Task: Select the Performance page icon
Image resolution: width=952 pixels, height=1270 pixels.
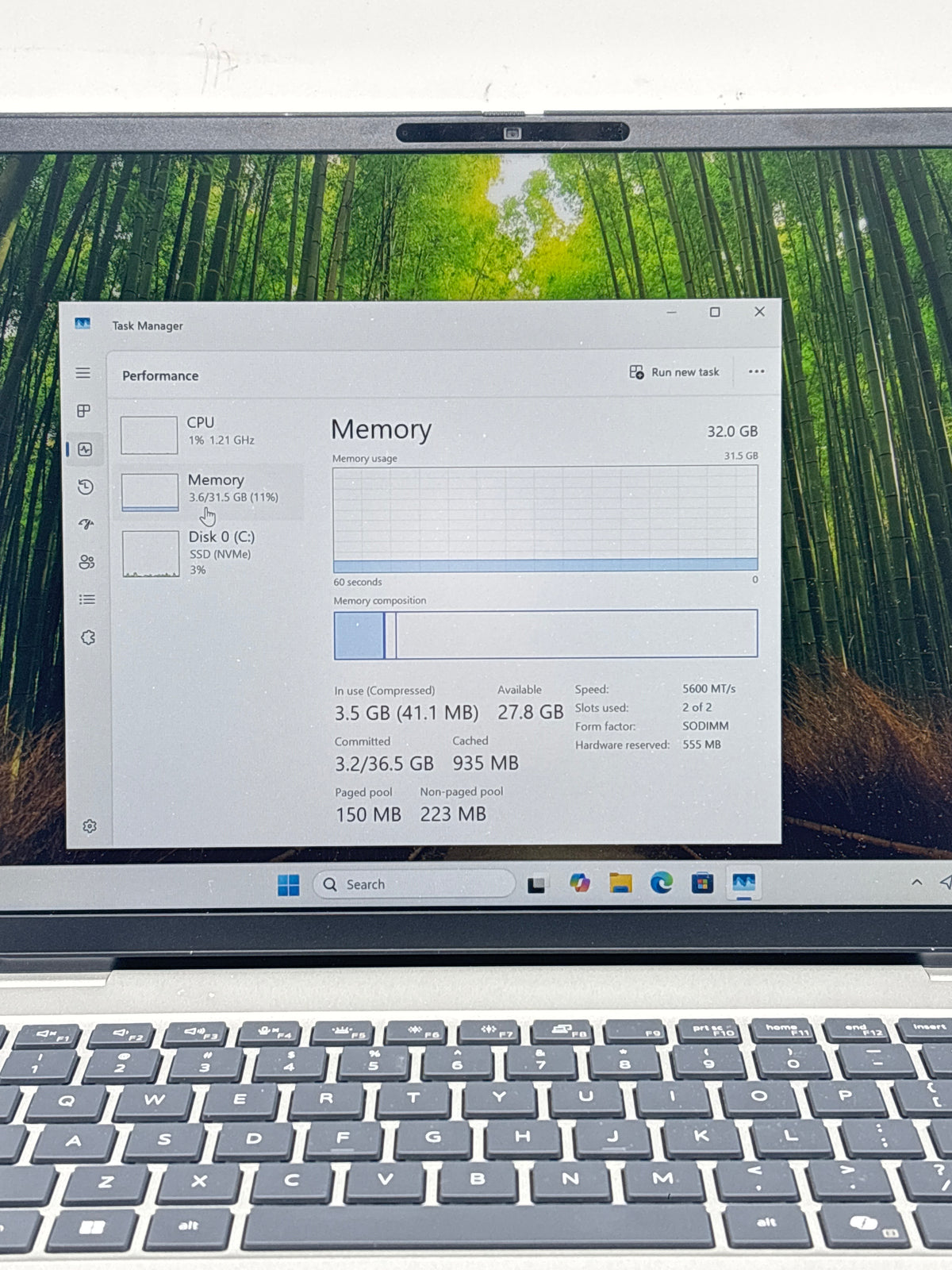Action: tap(85, 449)
